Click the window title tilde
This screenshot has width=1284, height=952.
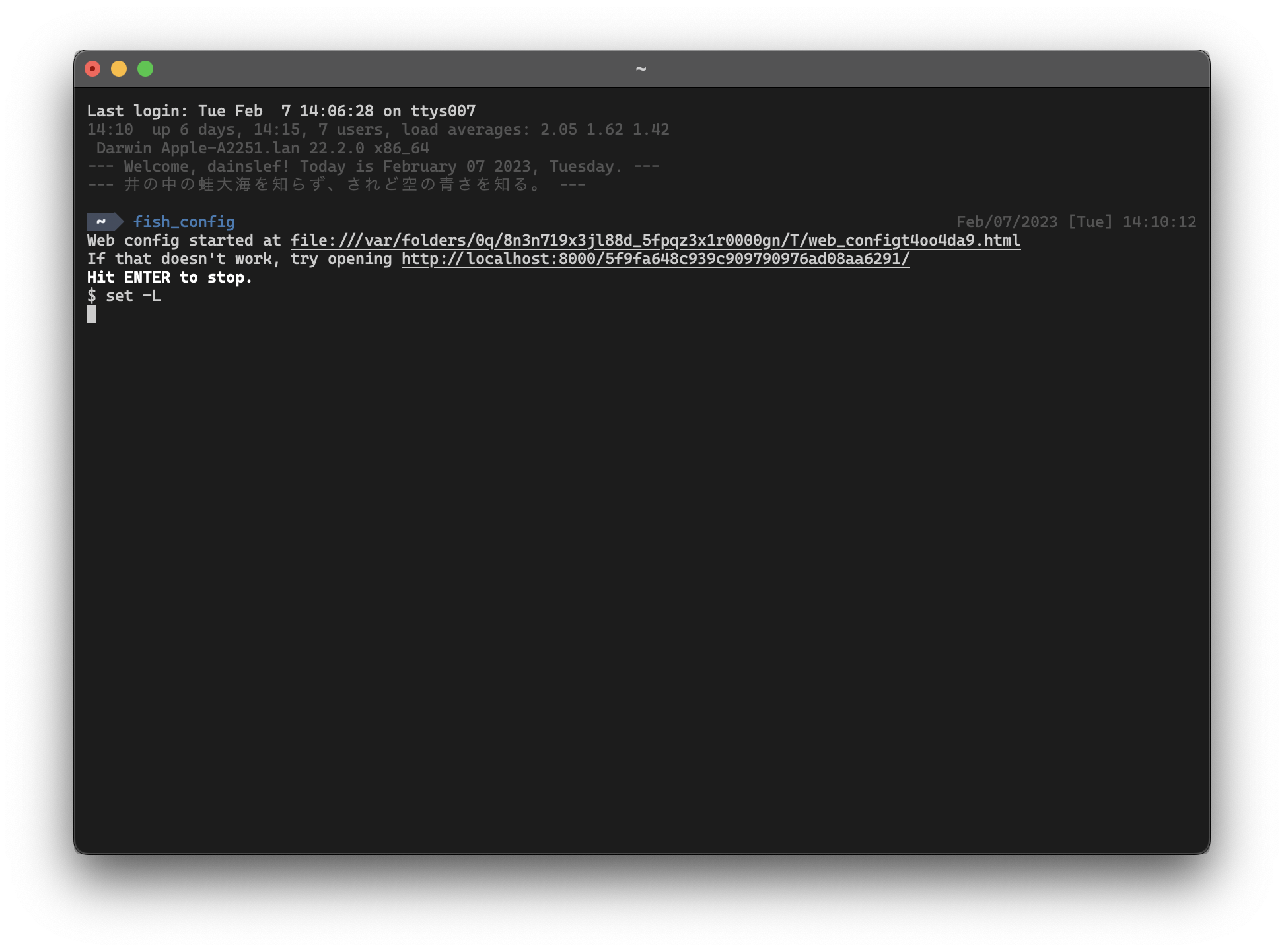click(641, 69)
